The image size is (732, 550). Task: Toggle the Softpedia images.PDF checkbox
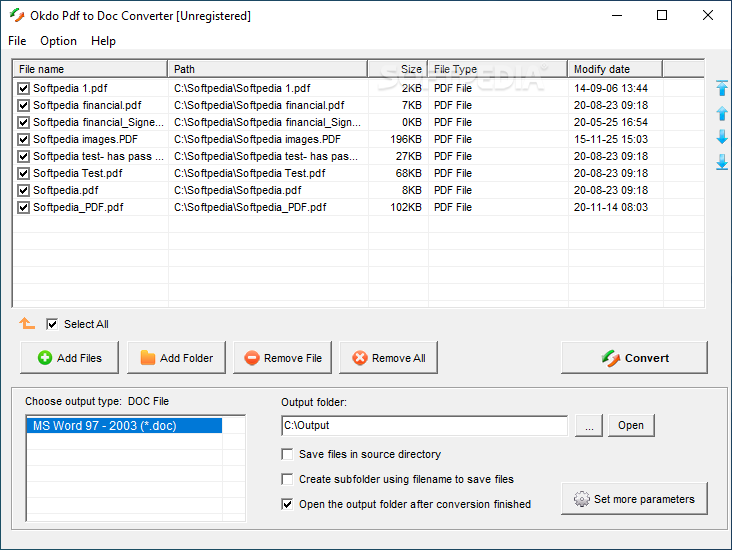[x=23, y=139]
